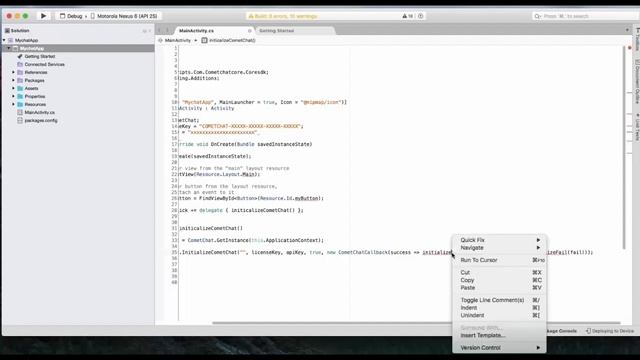Run the project with the play button
The height and width of the screenshot is (360, 640).
pyautogui.click(x=43, y=16)
